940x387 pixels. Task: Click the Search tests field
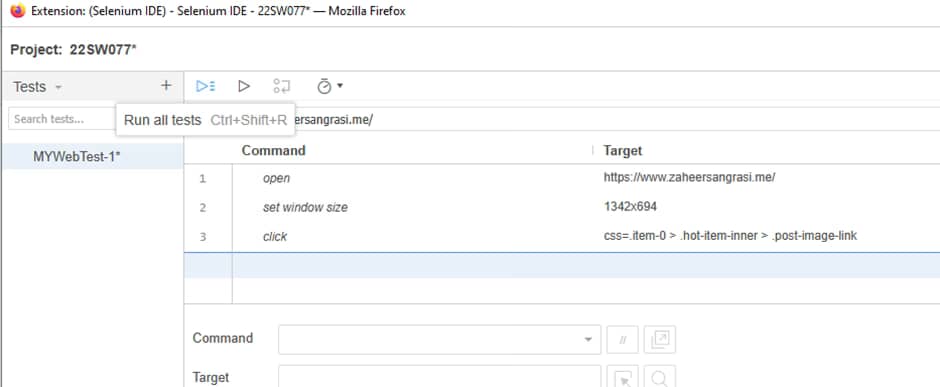tap(60, 119)
